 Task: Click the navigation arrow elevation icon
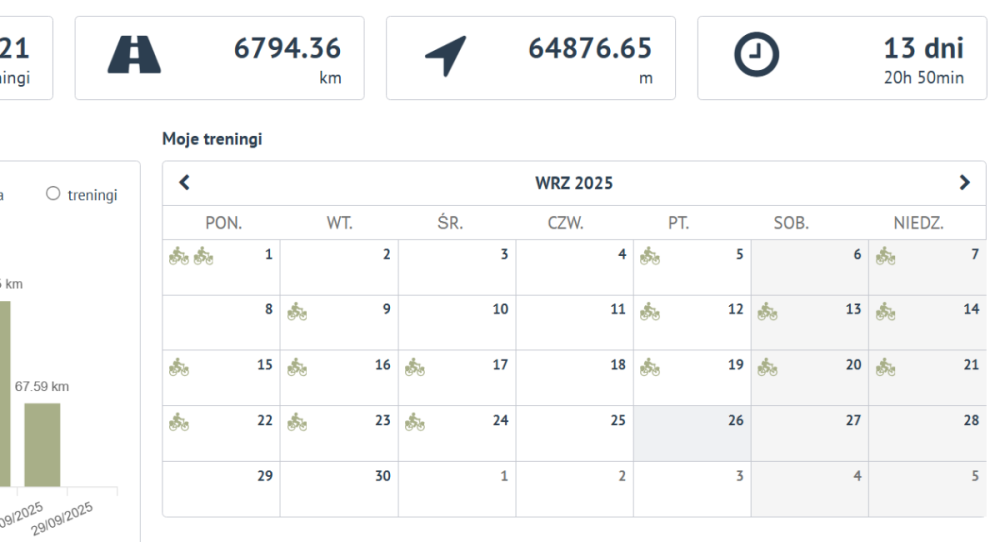tap(445, 58)
